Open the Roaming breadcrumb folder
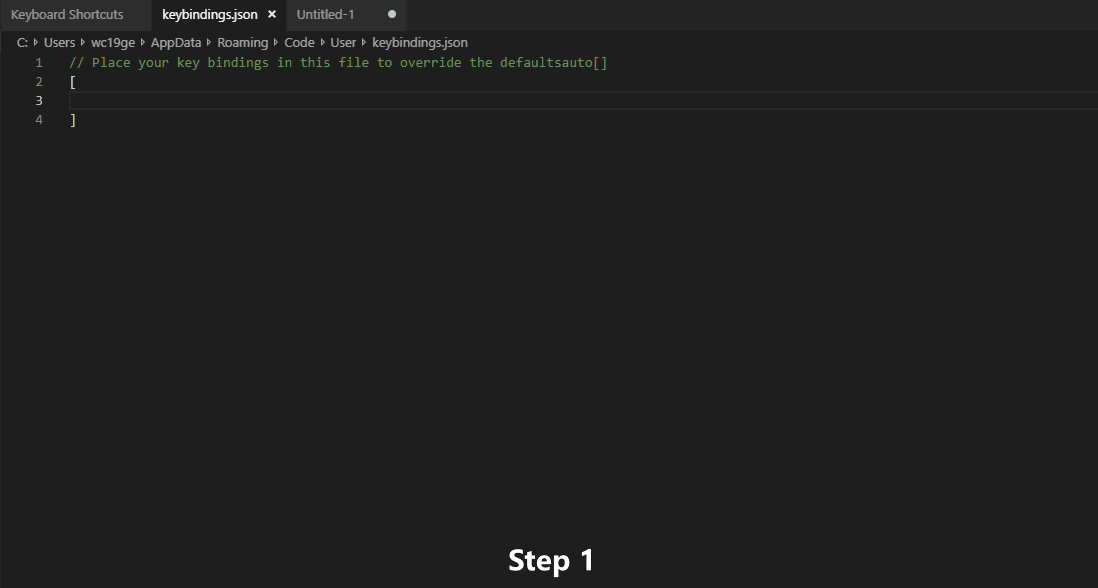Image resolution: width=1098 pixels, height=588 pixels. [242, 43]
